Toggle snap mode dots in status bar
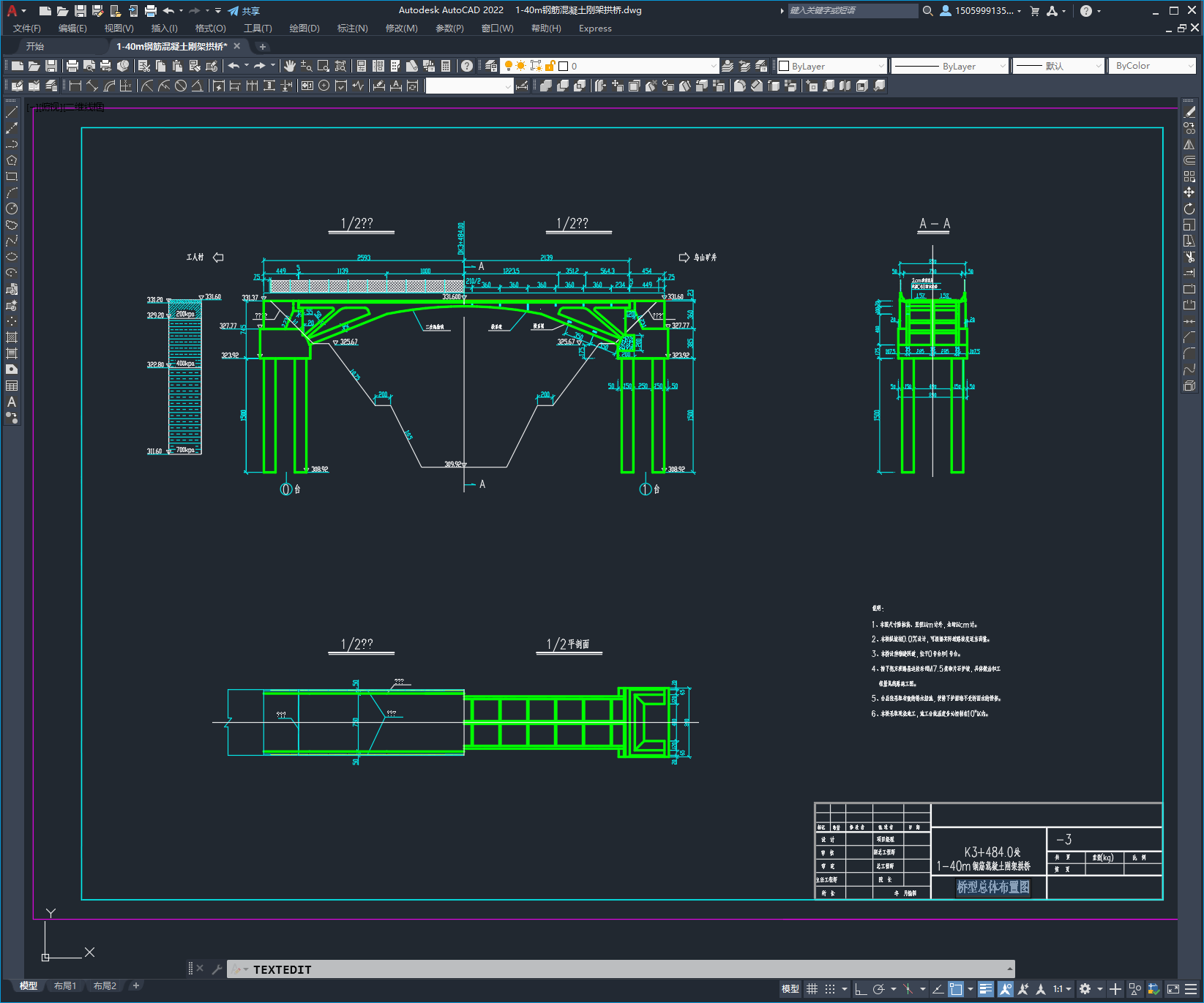The height and width of the screenshot is (1003, 1204). coord(829,989)
